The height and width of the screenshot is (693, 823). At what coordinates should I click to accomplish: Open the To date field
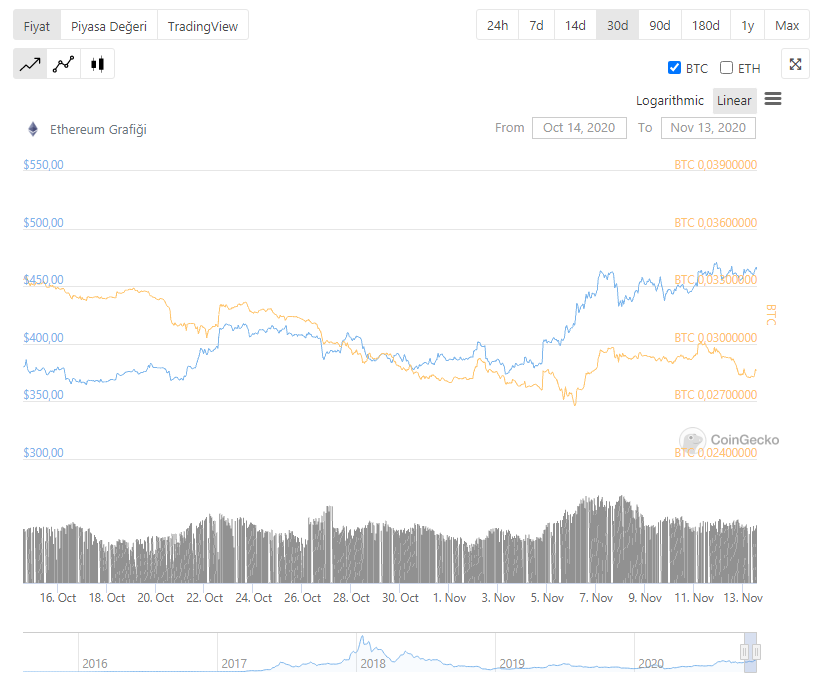click(x=708, y=128)
